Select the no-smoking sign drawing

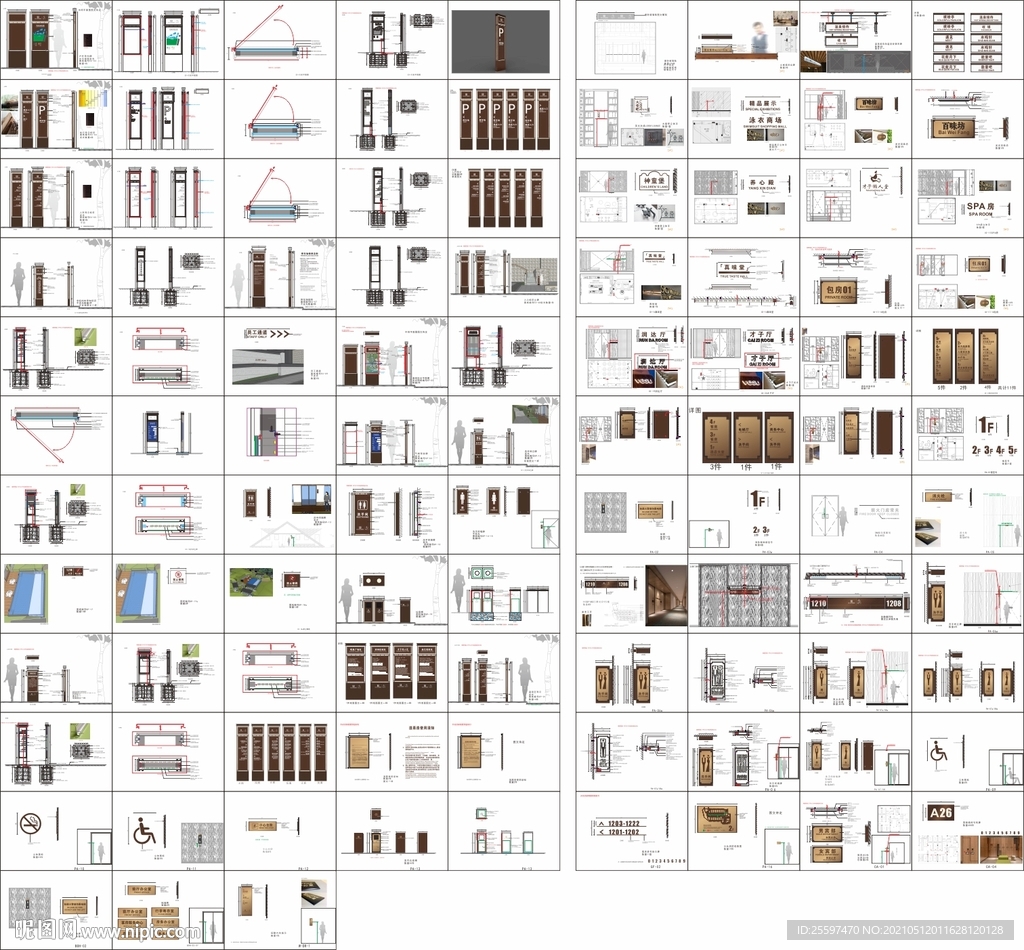(x=56, y=831)
